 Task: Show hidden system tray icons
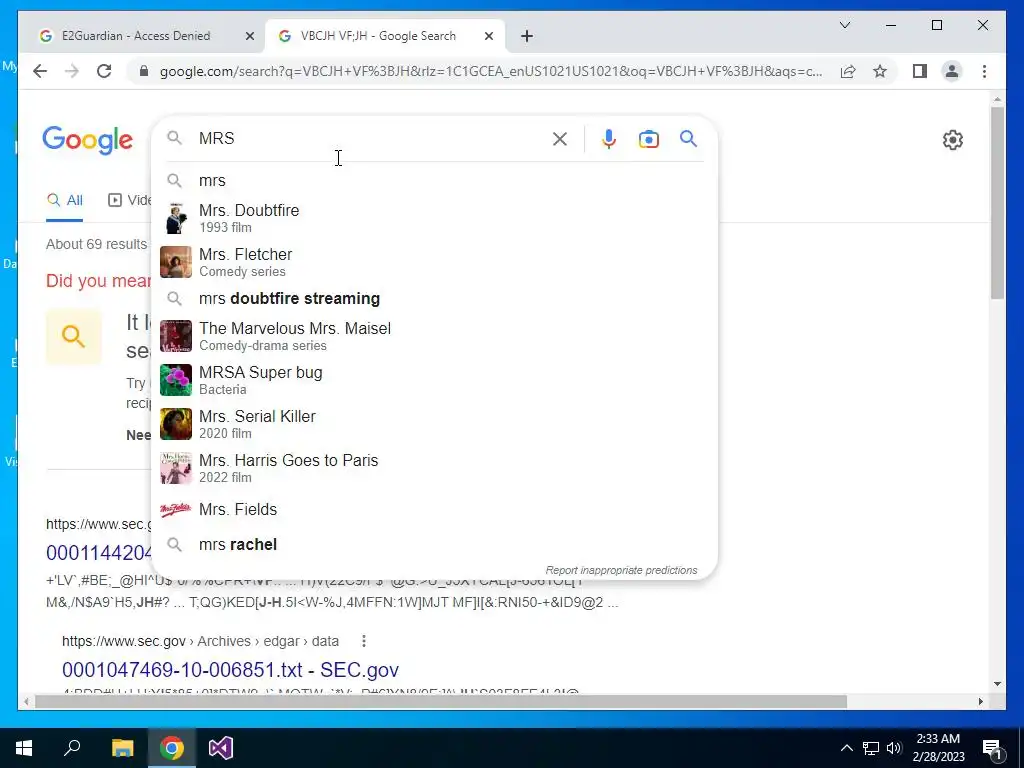[846, 748]
